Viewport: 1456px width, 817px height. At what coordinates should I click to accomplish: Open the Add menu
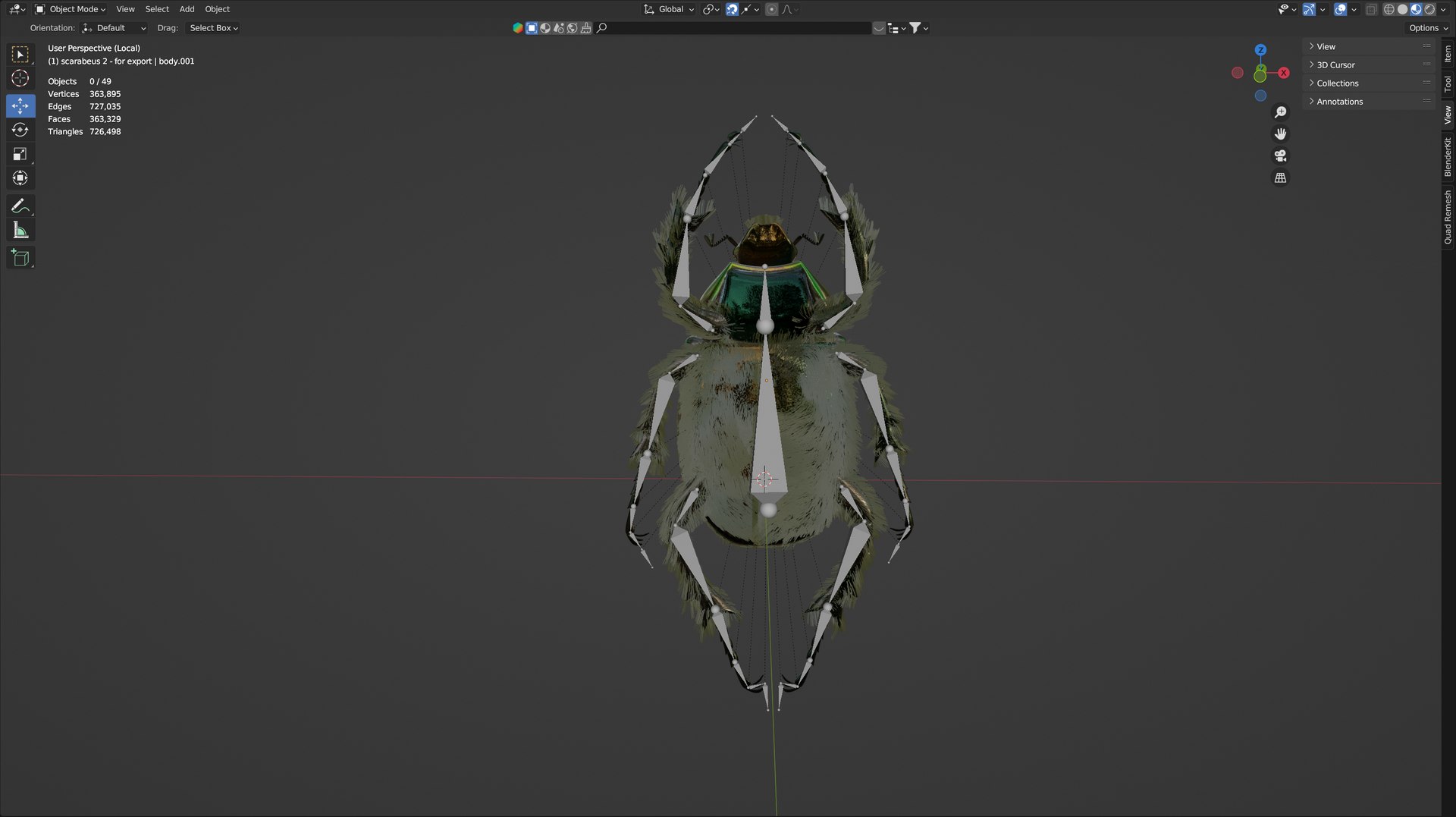point(187,9)
